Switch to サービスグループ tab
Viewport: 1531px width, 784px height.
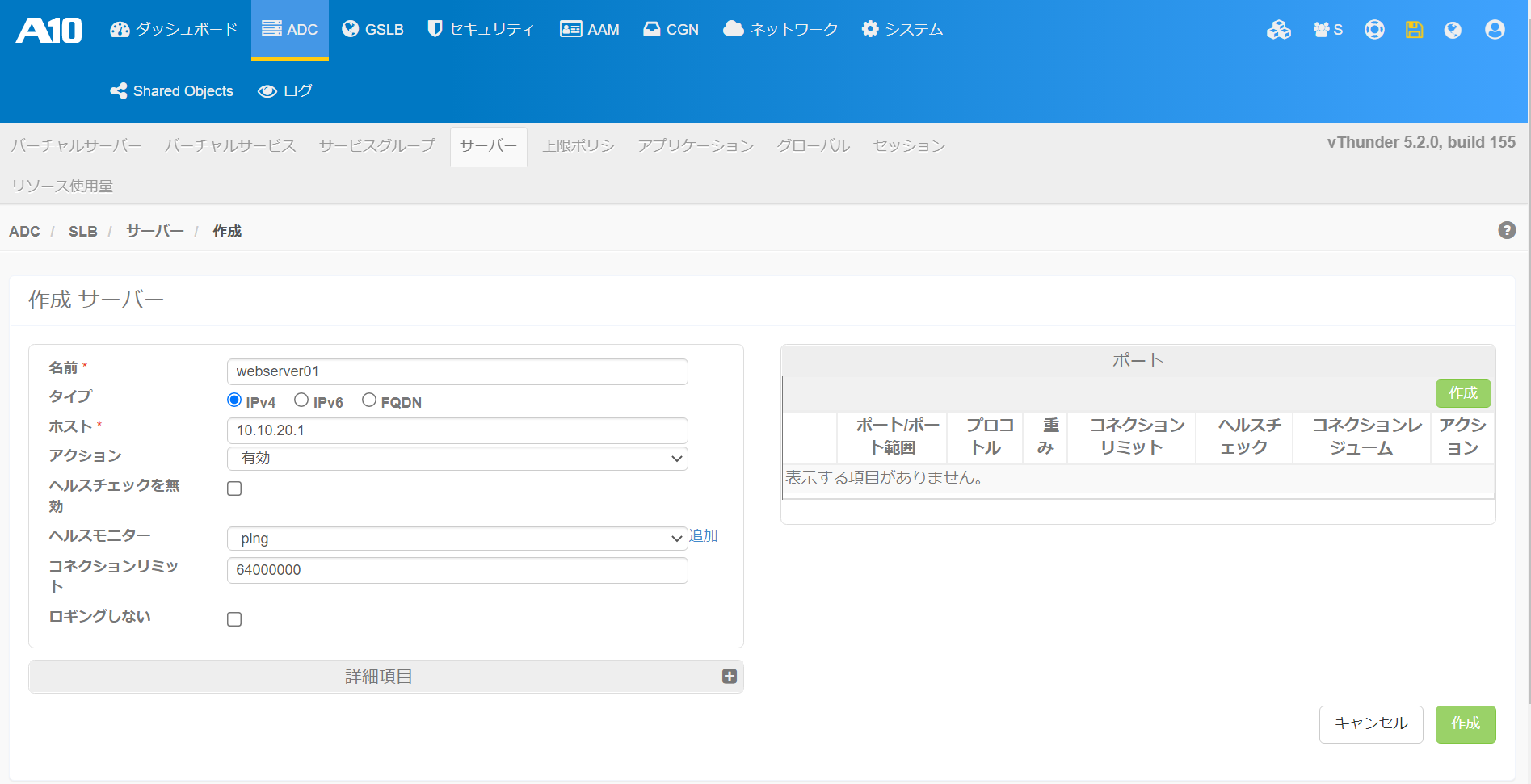pos(377,145)
